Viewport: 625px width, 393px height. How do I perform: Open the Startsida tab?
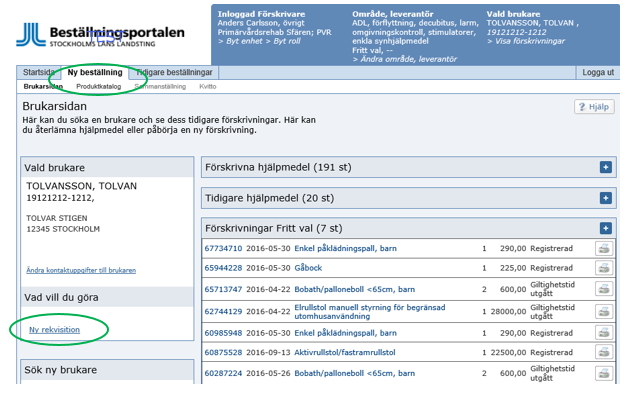pyautogui.click(x=38, y=73)
